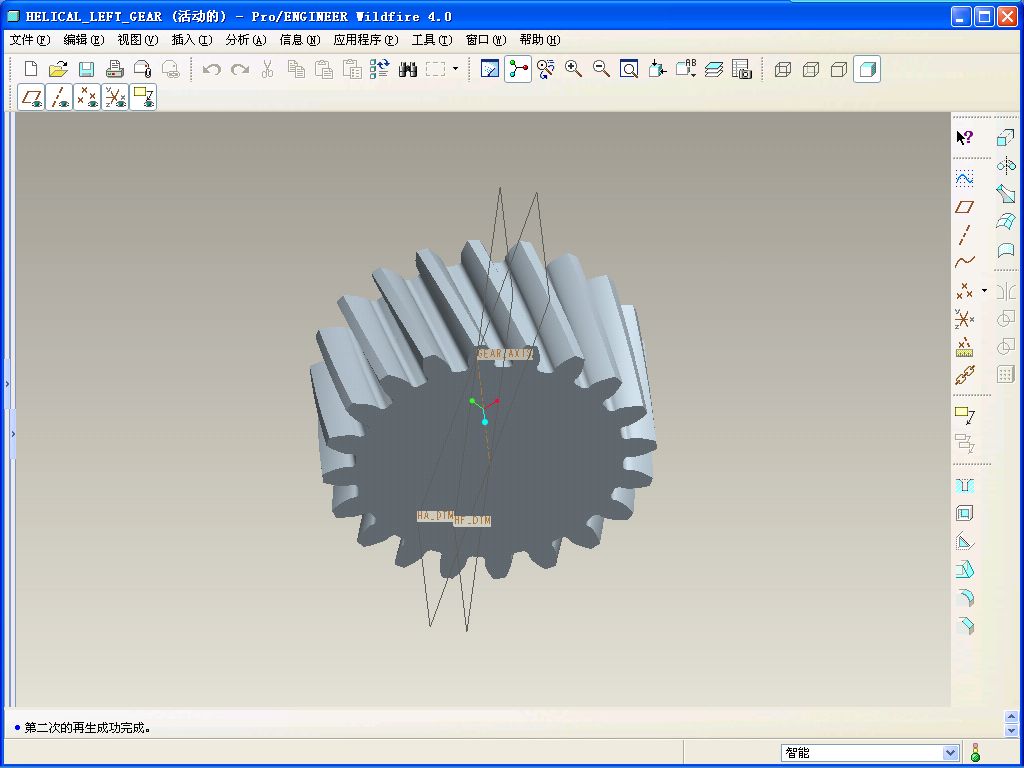Select the Draft tool
Image resolution: width=1024 pixels, height=768 pixels.
[965, 569]
